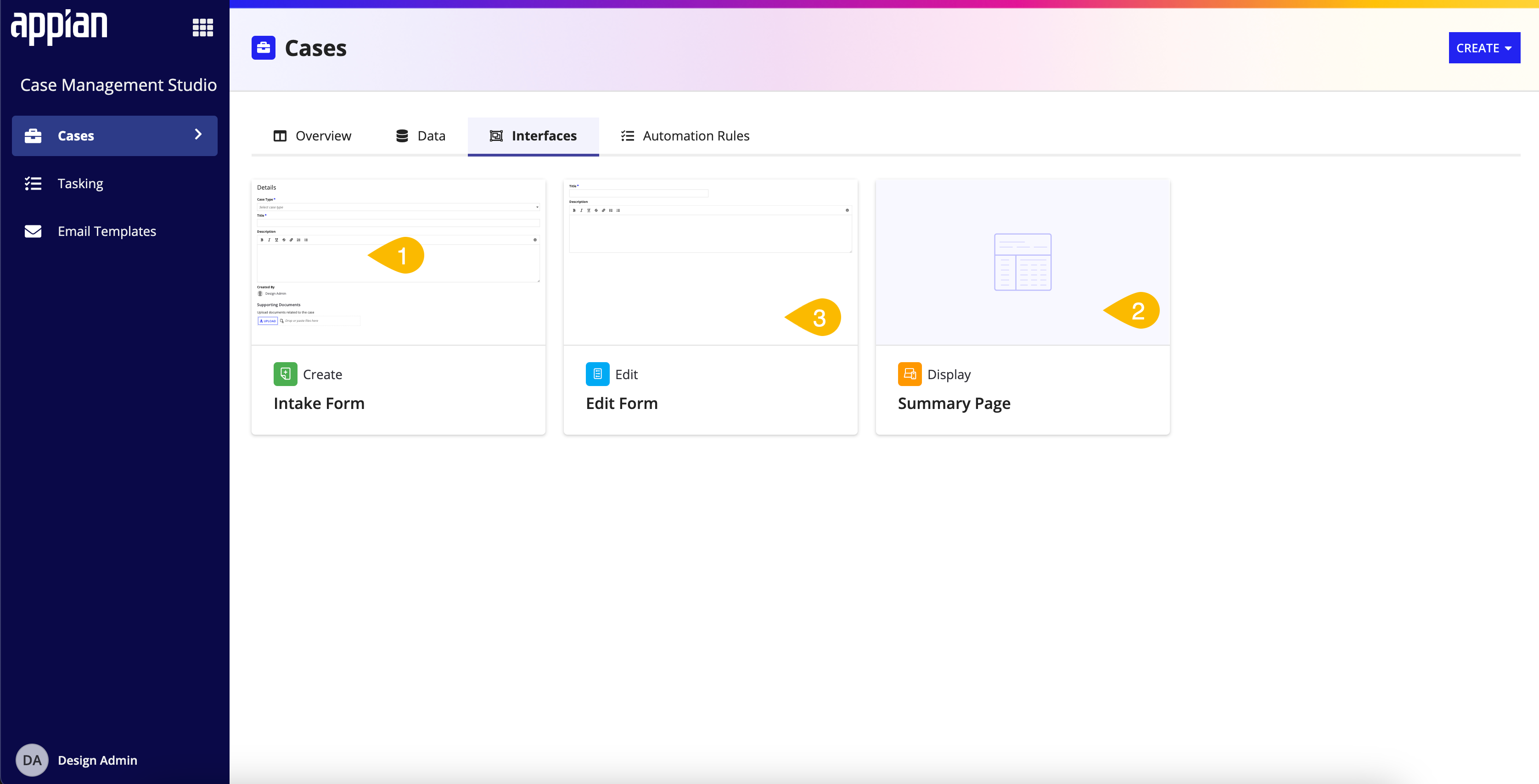Click the Appian logo
This screenshot has width=1539, height=784.
click(59, 27)
